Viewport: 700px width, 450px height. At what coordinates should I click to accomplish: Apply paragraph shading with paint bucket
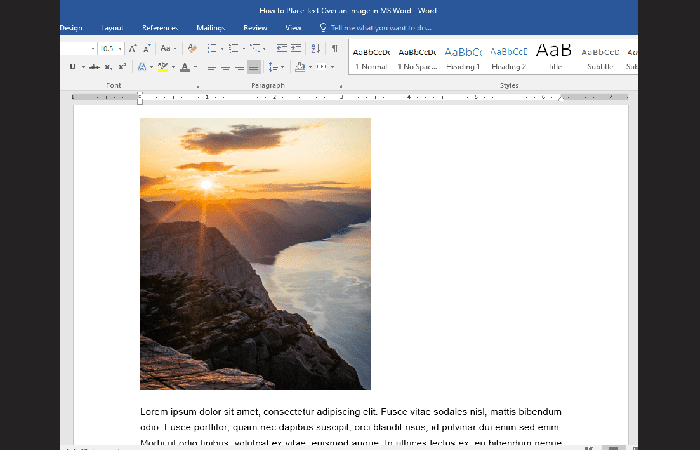pyautogui.click(x=300, y=67)
